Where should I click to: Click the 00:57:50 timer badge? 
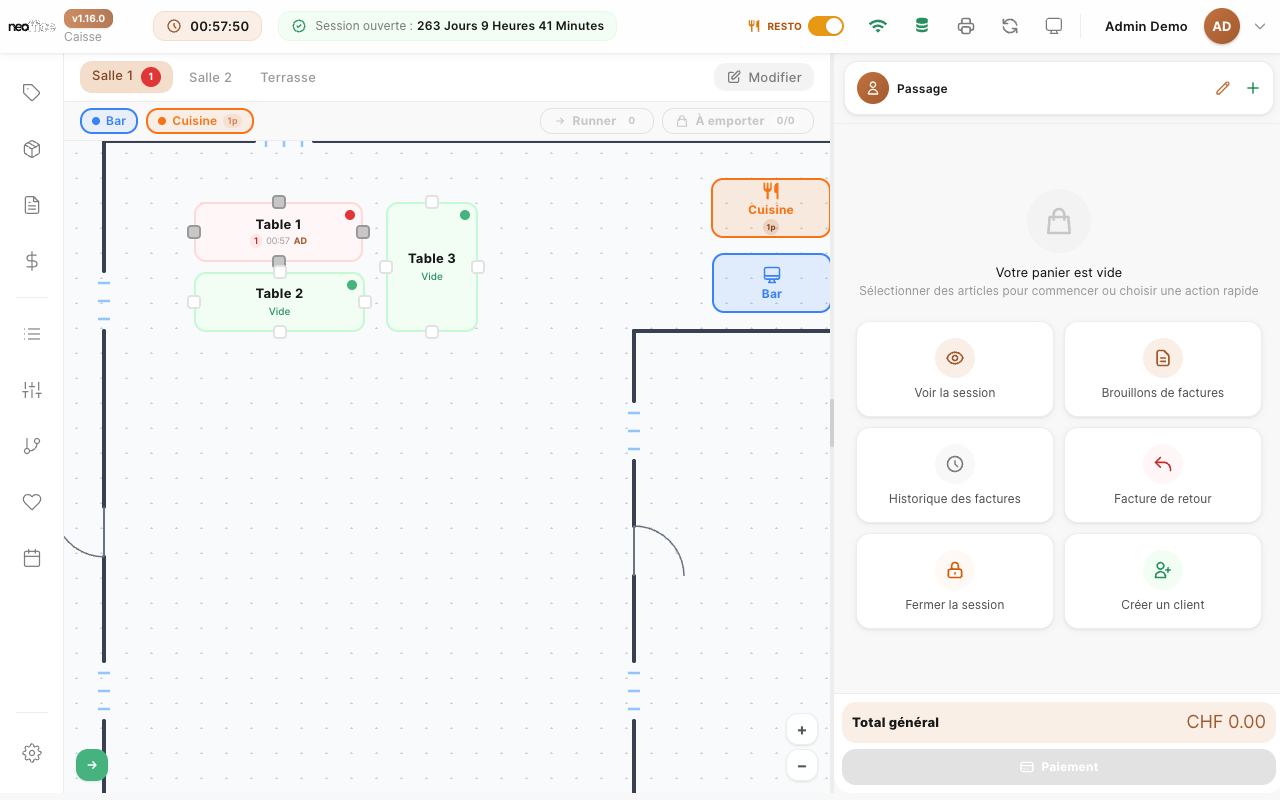point(208,26)
